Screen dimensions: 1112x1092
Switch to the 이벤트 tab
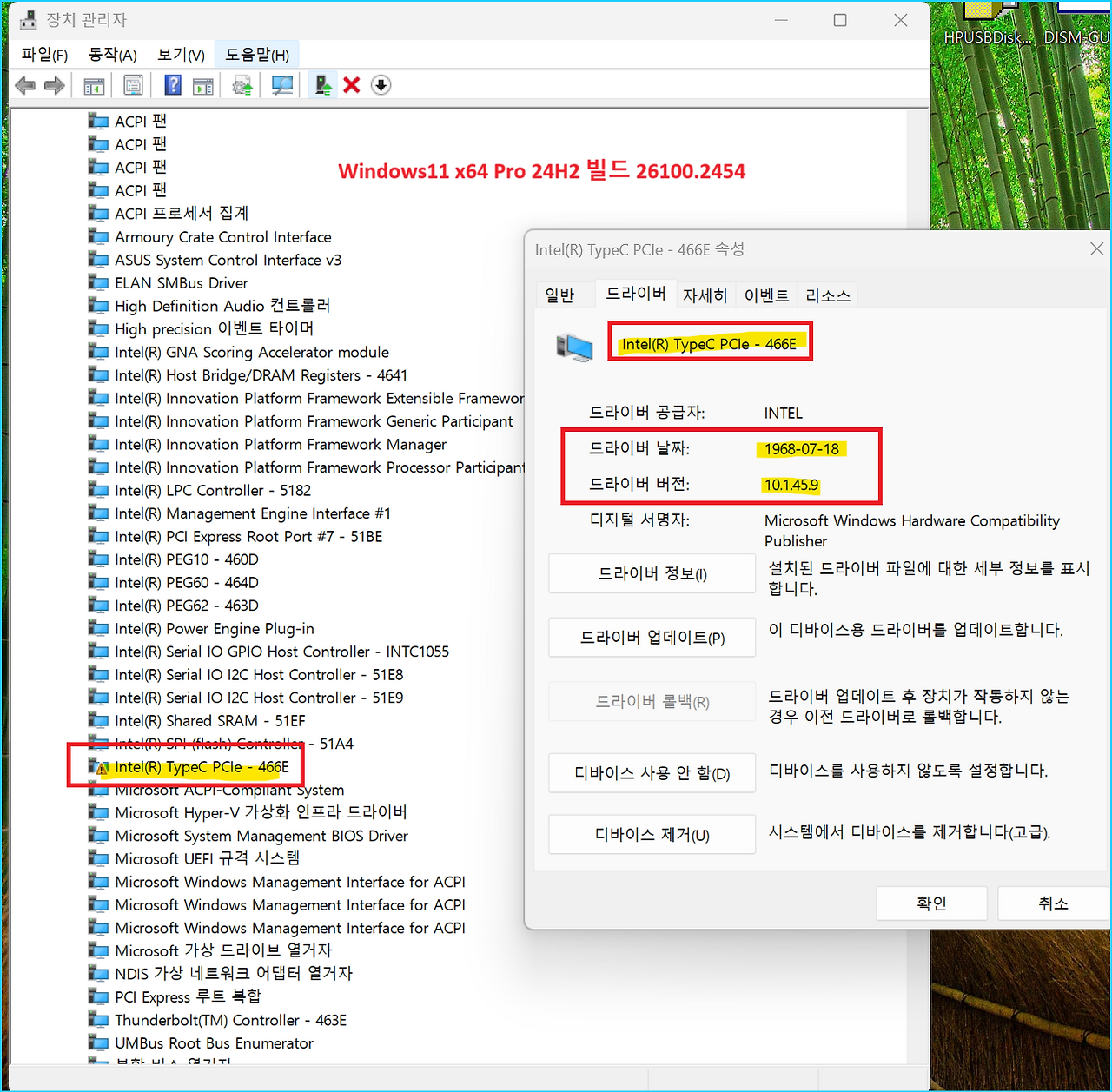pyautogui.click(x=765, y=295)
